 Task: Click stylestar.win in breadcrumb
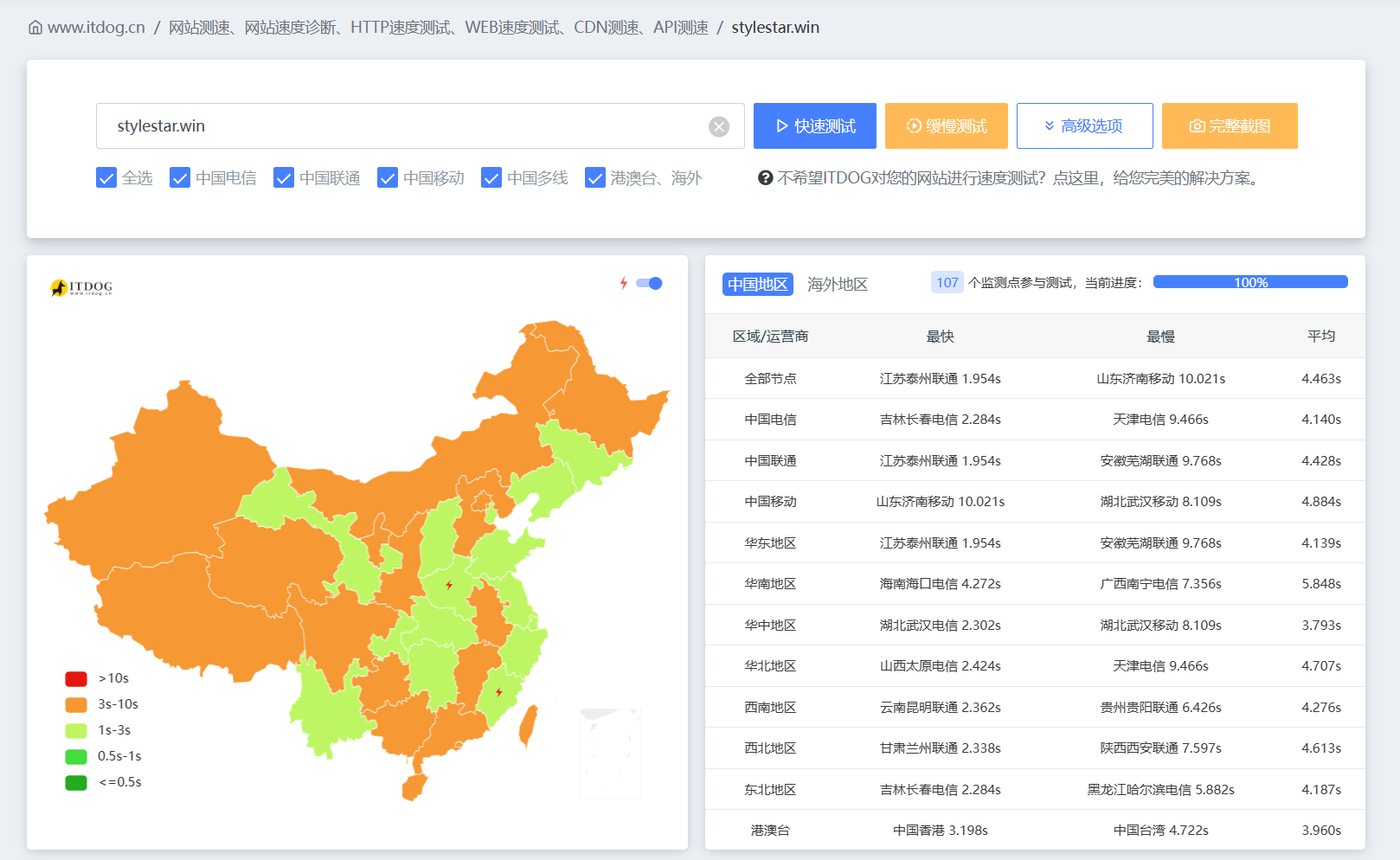tap(775, 28)
